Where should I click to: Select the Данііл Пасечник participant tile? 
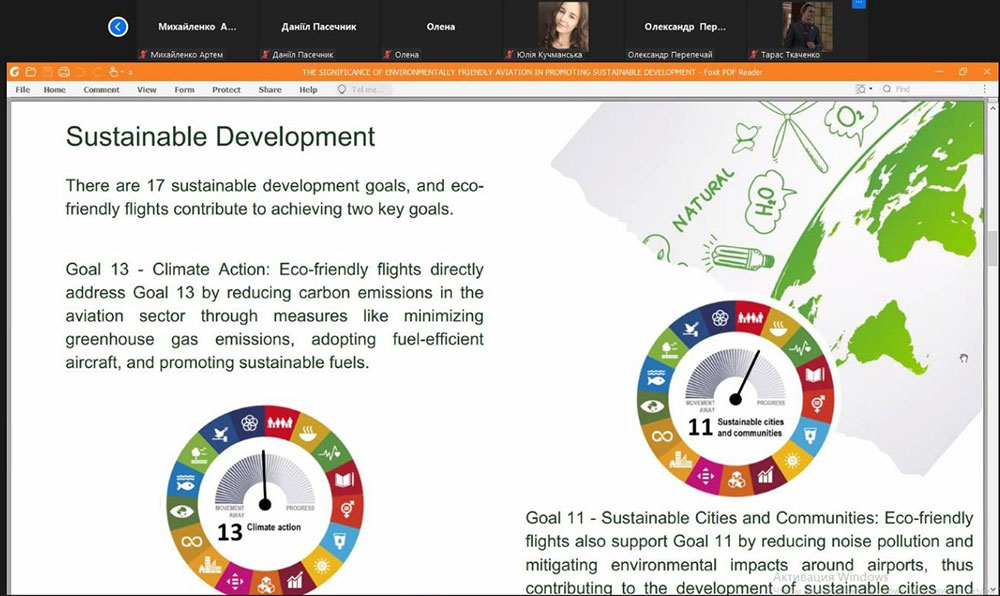point(319,30)
